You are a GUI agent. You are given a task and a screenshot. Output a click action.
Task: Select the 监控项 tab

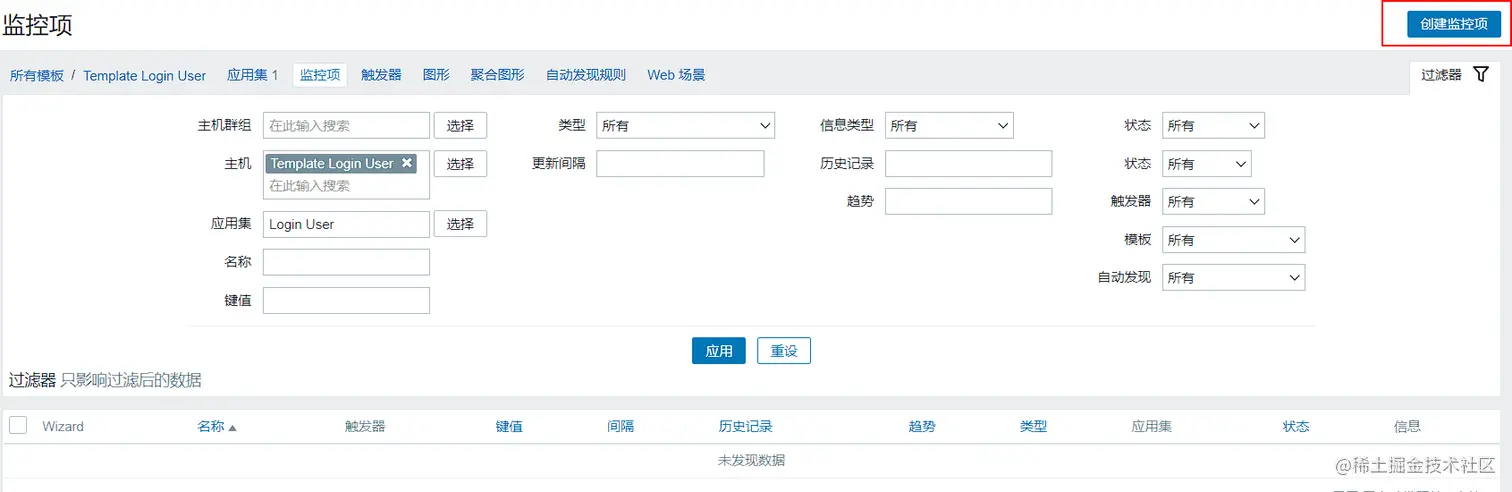click(320, 75)
